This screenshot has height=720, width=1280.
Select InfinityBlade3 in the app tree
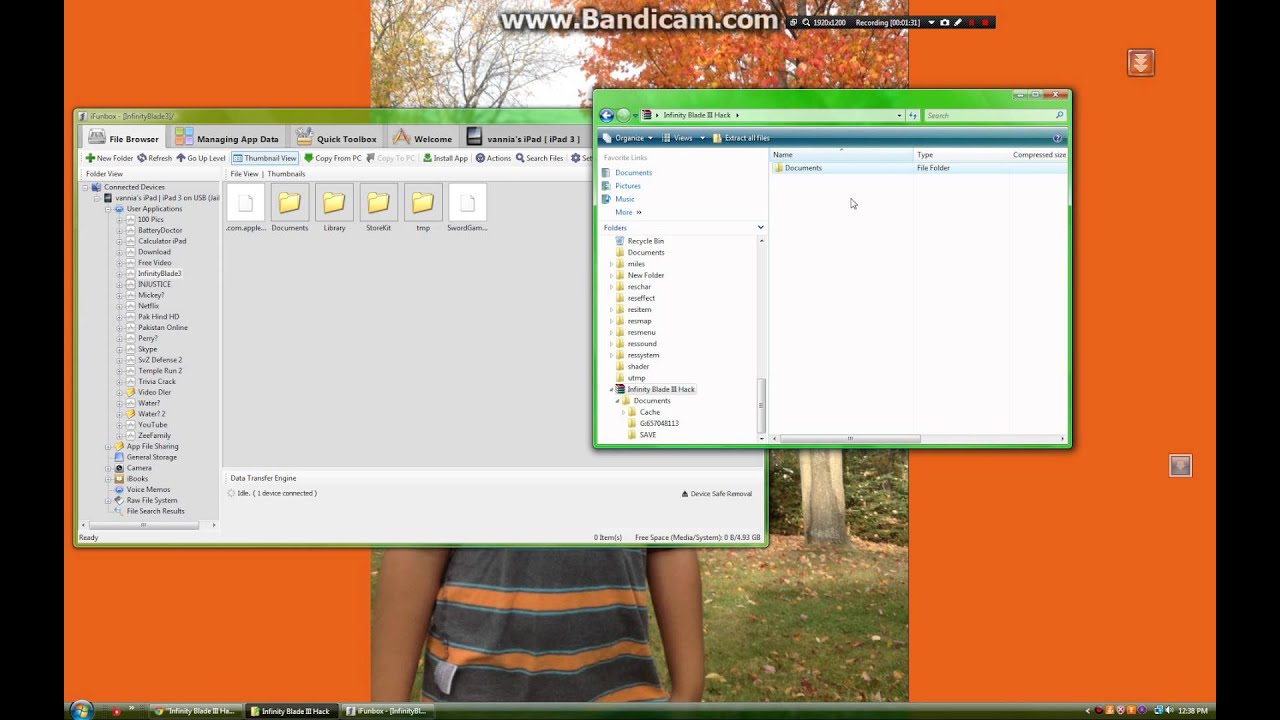coord(159,273)
